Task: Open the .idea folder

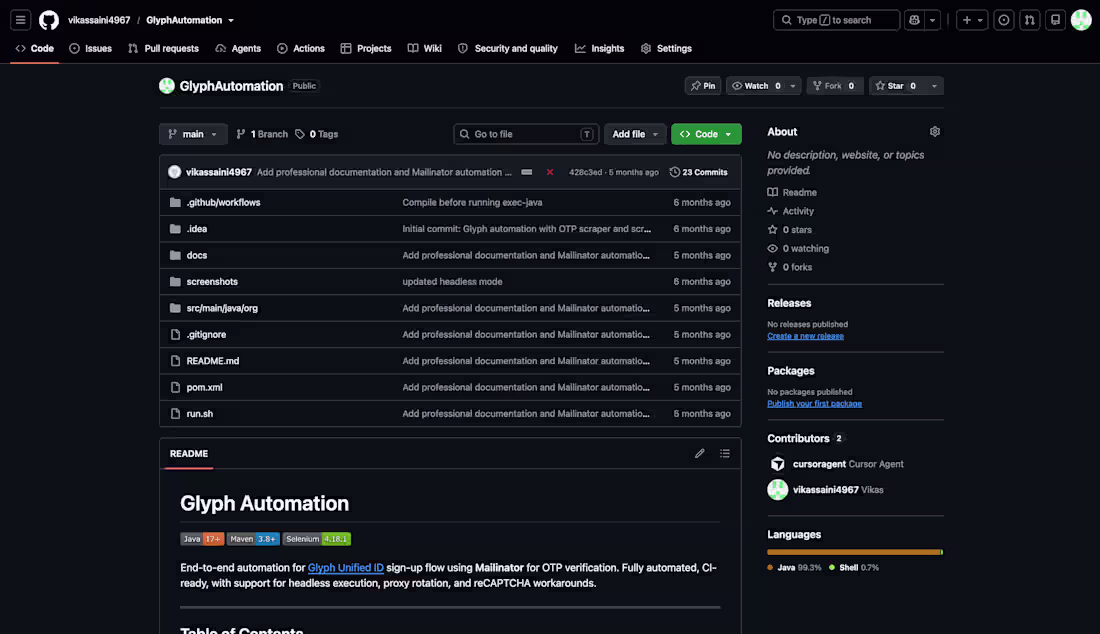Action: pos(196,229)
